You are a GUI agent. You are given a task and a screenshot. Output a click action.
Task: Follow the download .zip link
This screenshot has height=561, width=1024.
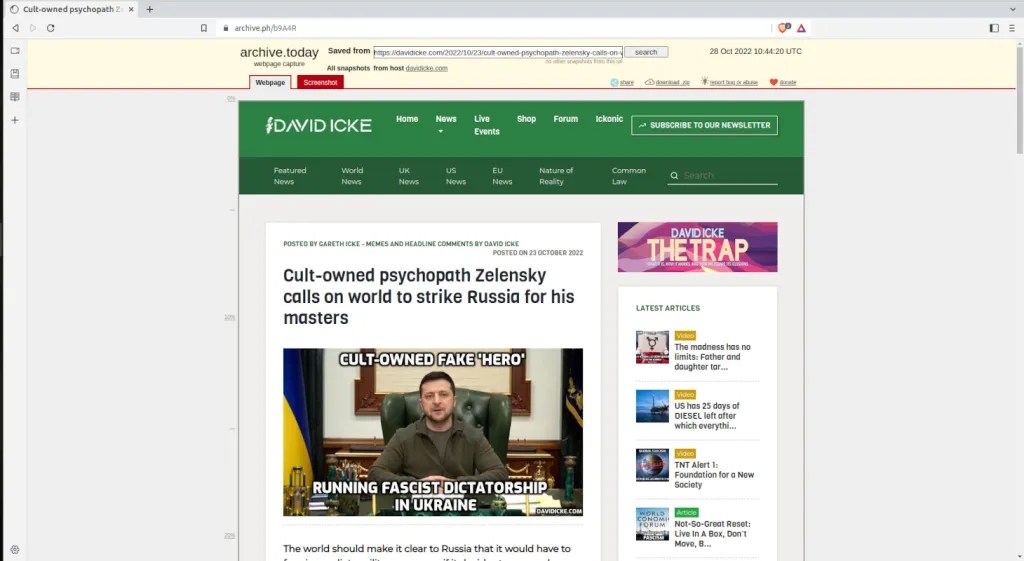(667, 82)
